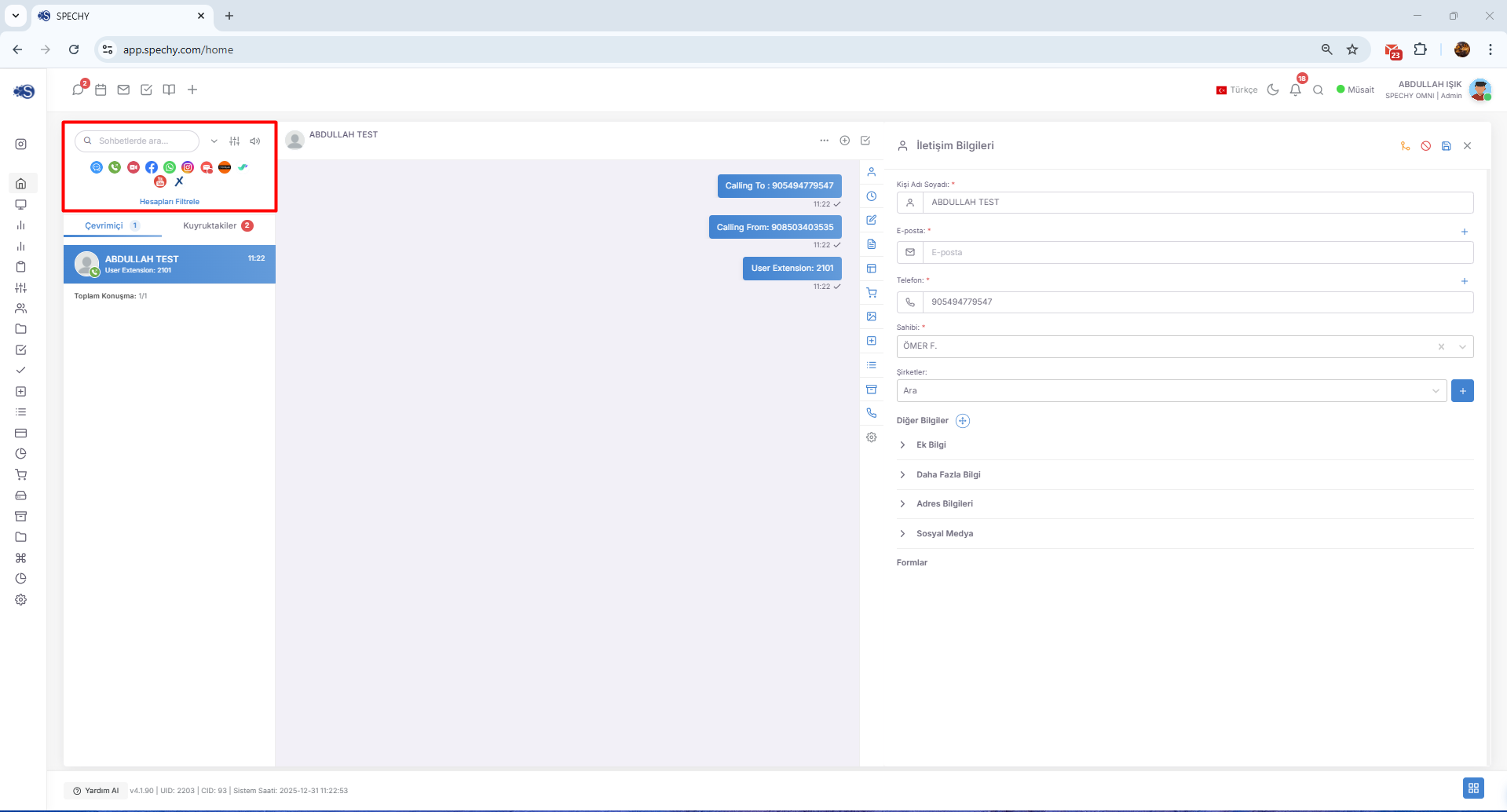Click the orange merge icon in İletişim Bilgileri
This screenshot has width=1507, height=812.
pyautogui.click(x=1406, y=146)
